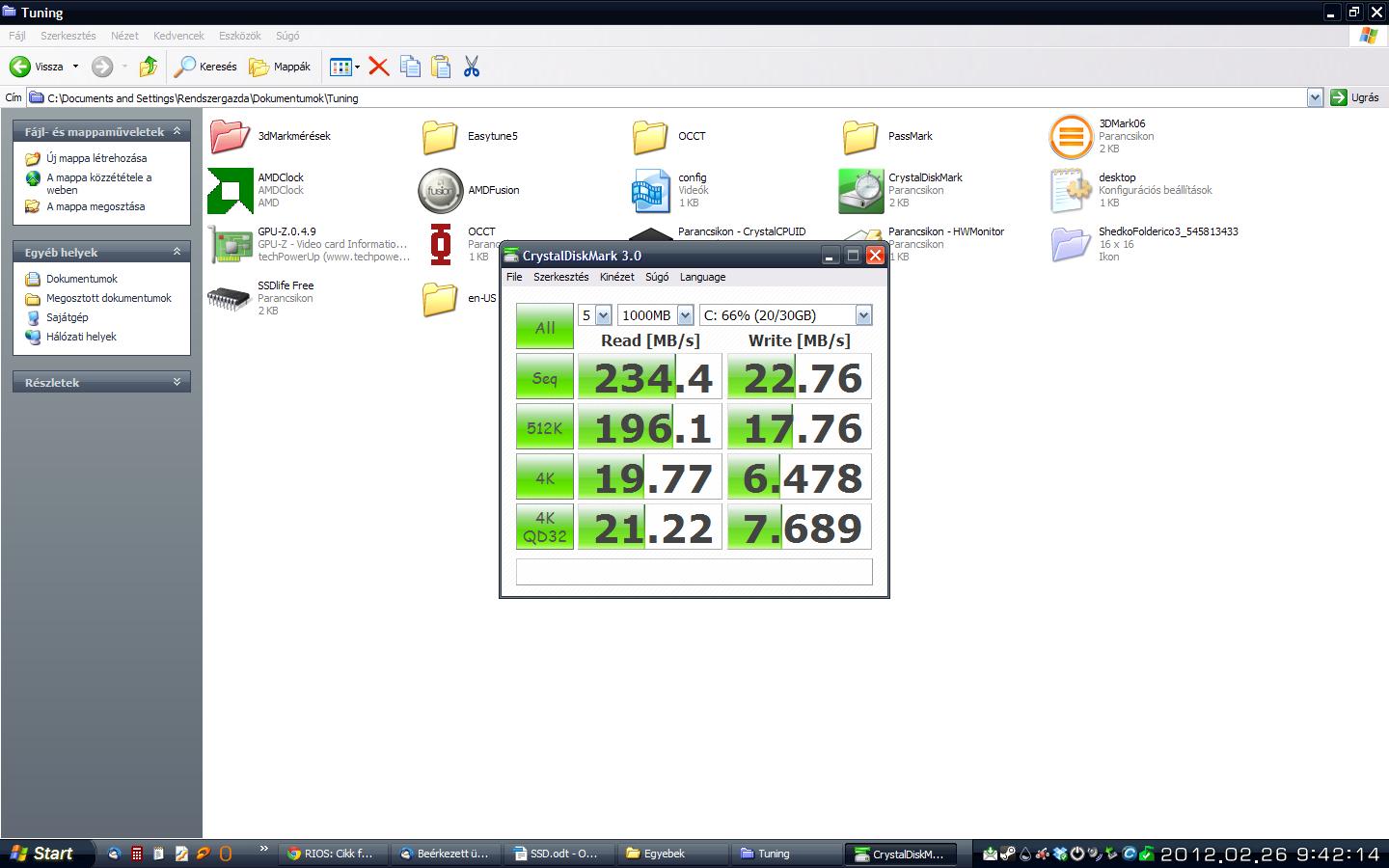Click the Copy toolbar icon
This screenshot has height=868, width=1389.
(410, 67)
